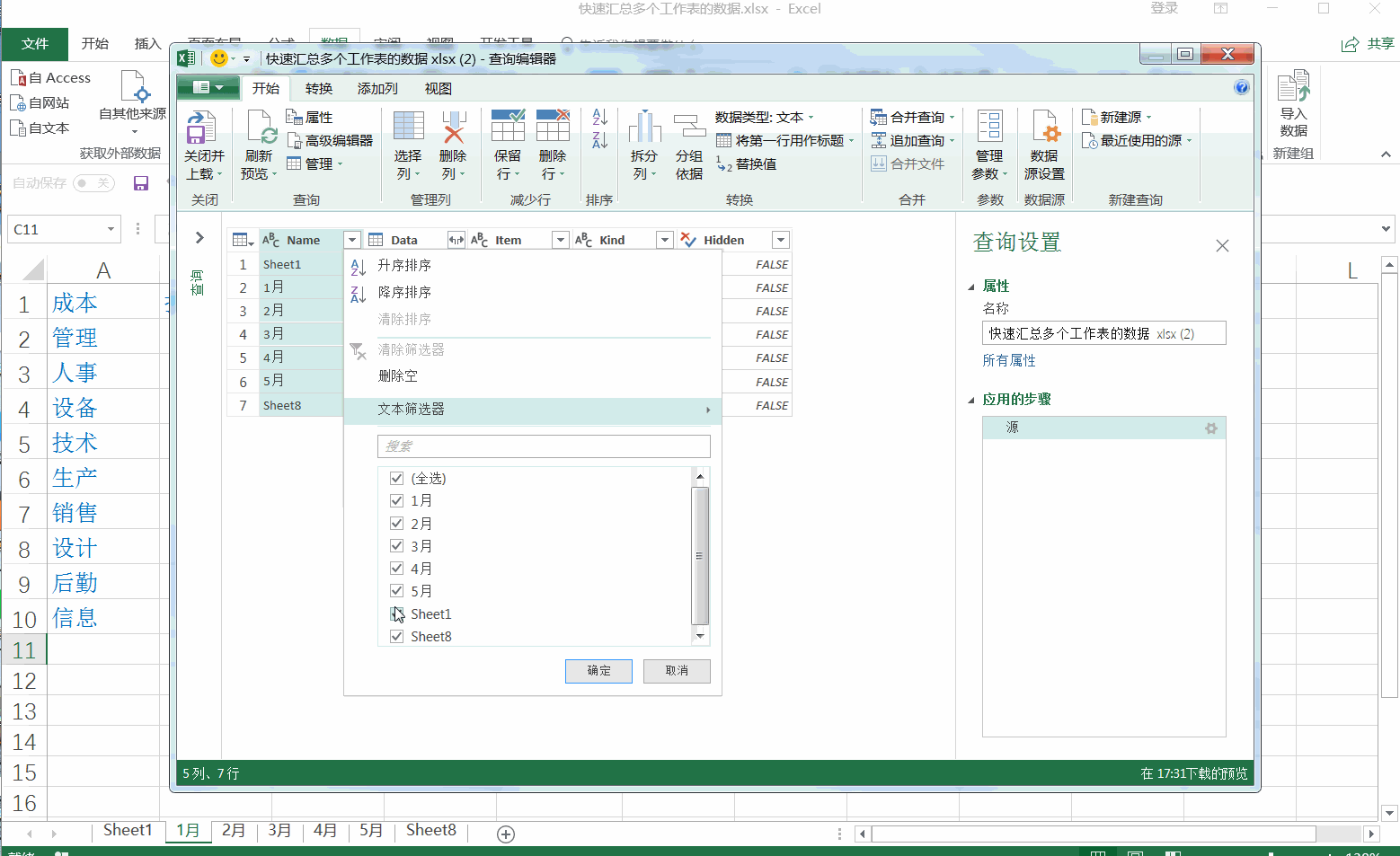Viewport: 1400px width, 856px height.
Task: Click the Refresh Preview (刷新预览) icon
Action: 260,128
